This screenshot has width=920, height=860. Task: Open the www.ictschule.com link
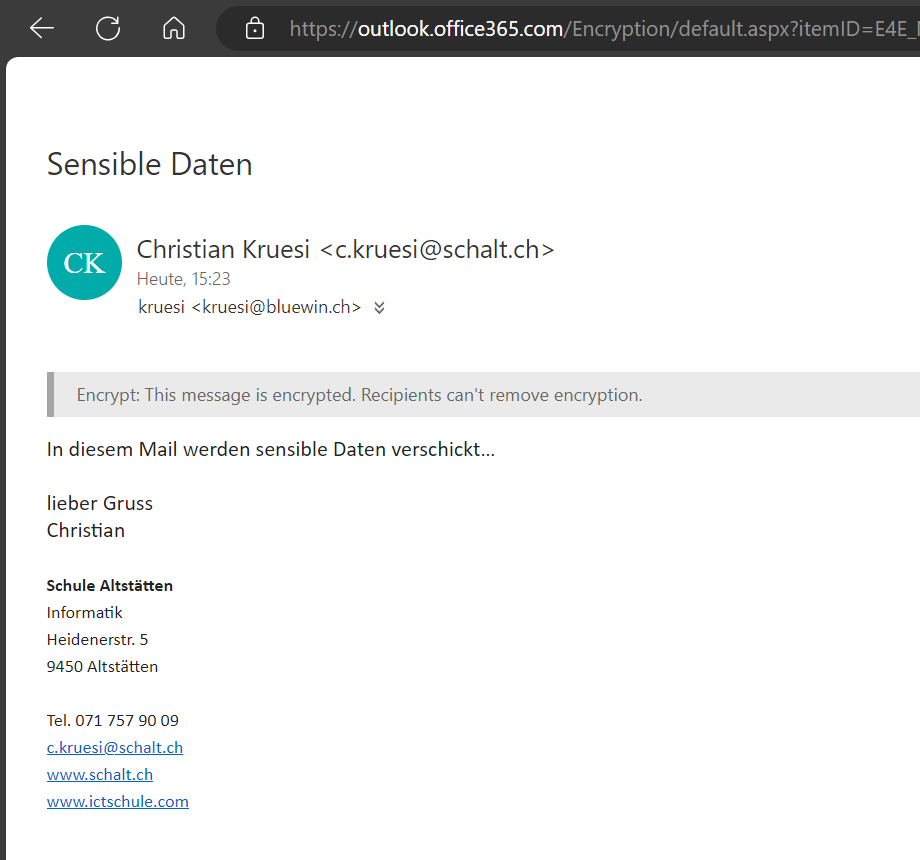[x=118, y=801]
